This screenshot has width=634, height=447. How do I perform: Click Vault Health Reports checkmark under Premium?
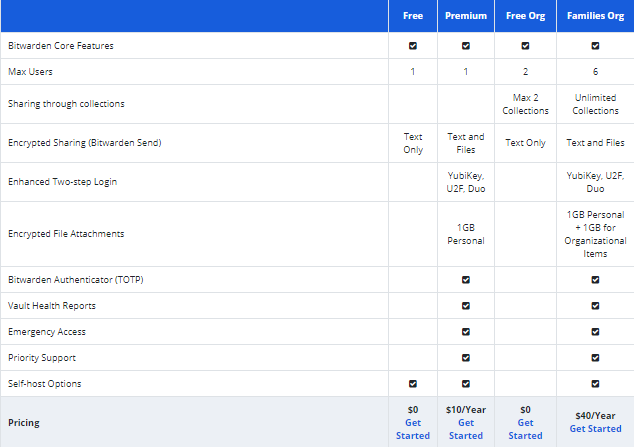click(x=466, y=306)
